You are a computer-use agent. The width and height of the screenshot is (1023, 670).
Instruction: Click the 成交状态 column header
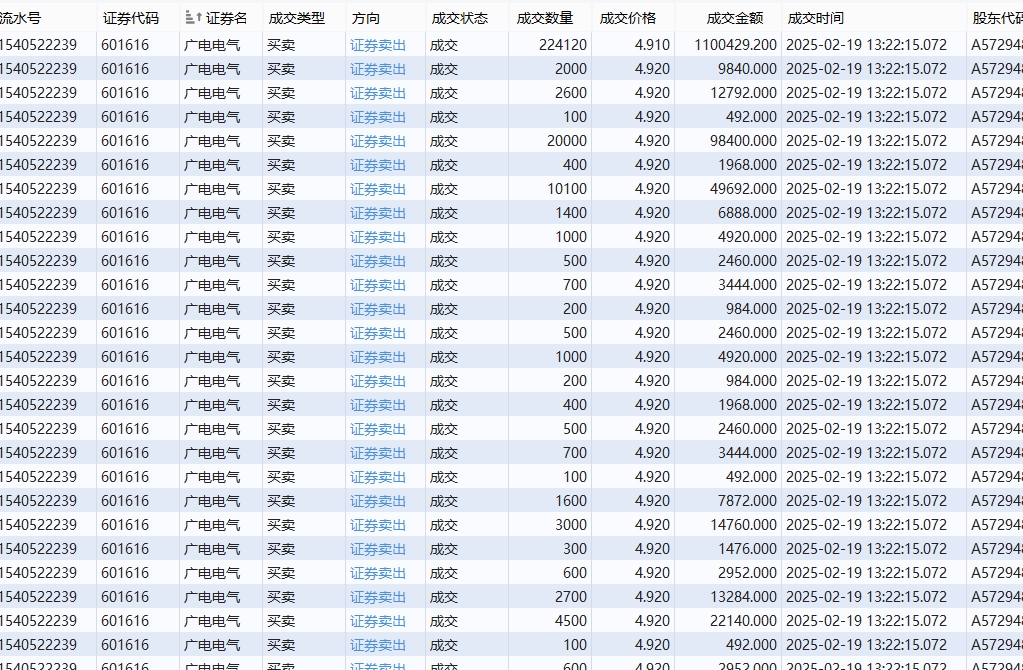point(459,18)
